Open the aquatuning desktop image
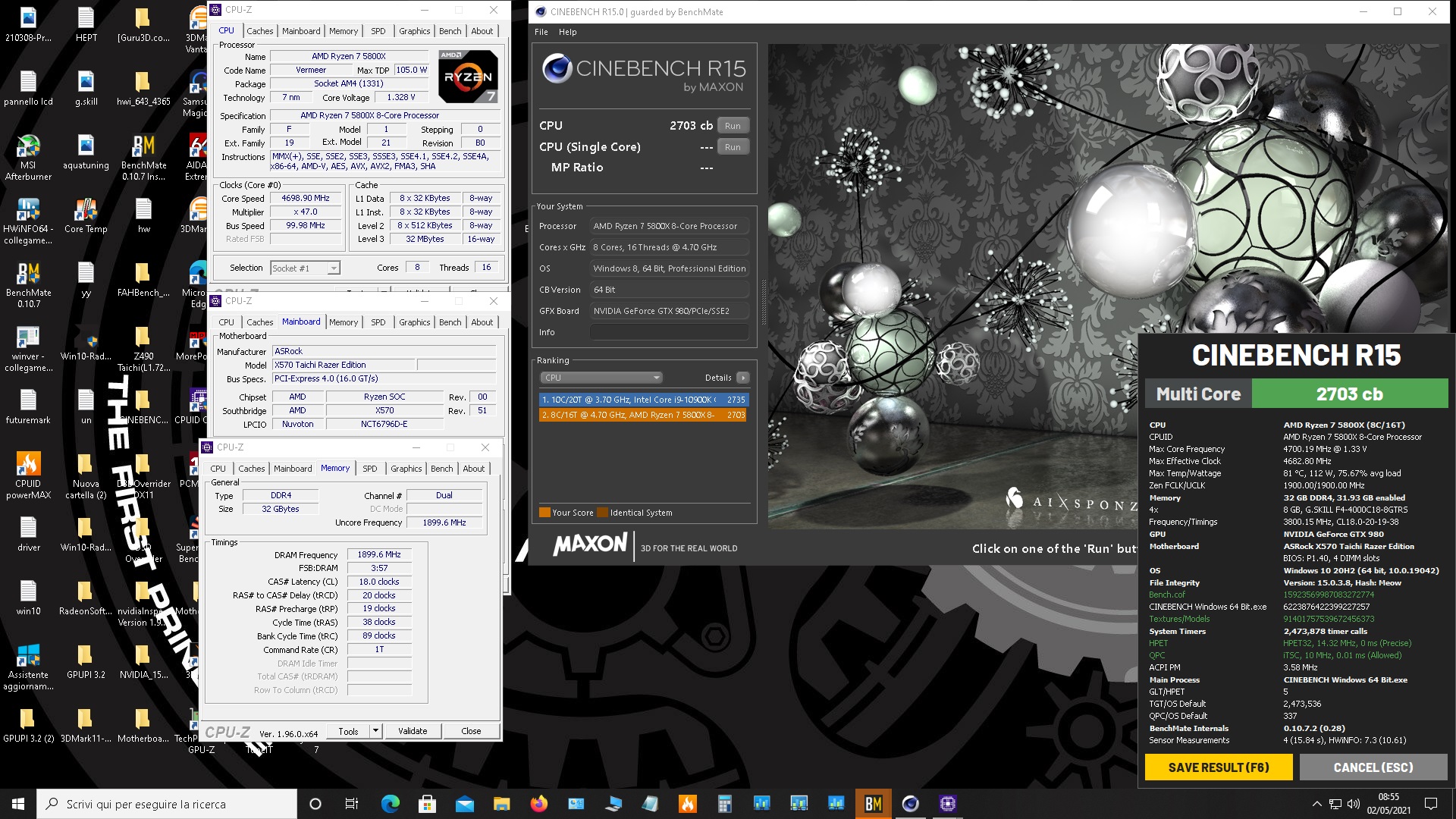 click(86, 152)
